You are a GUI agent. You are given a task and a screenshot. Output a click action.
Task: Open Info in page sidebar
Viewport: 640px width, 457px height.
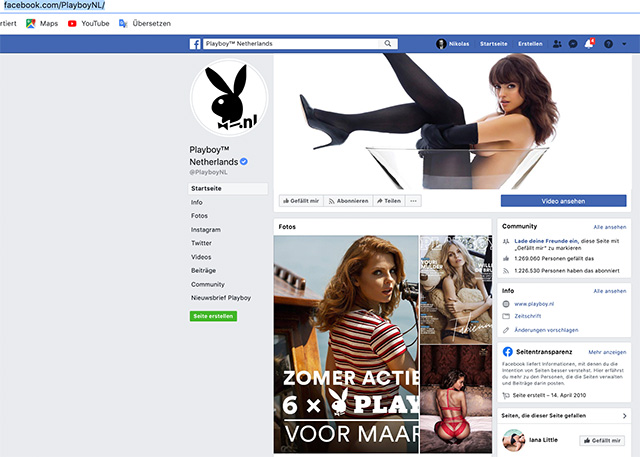[x=197, y=202]
